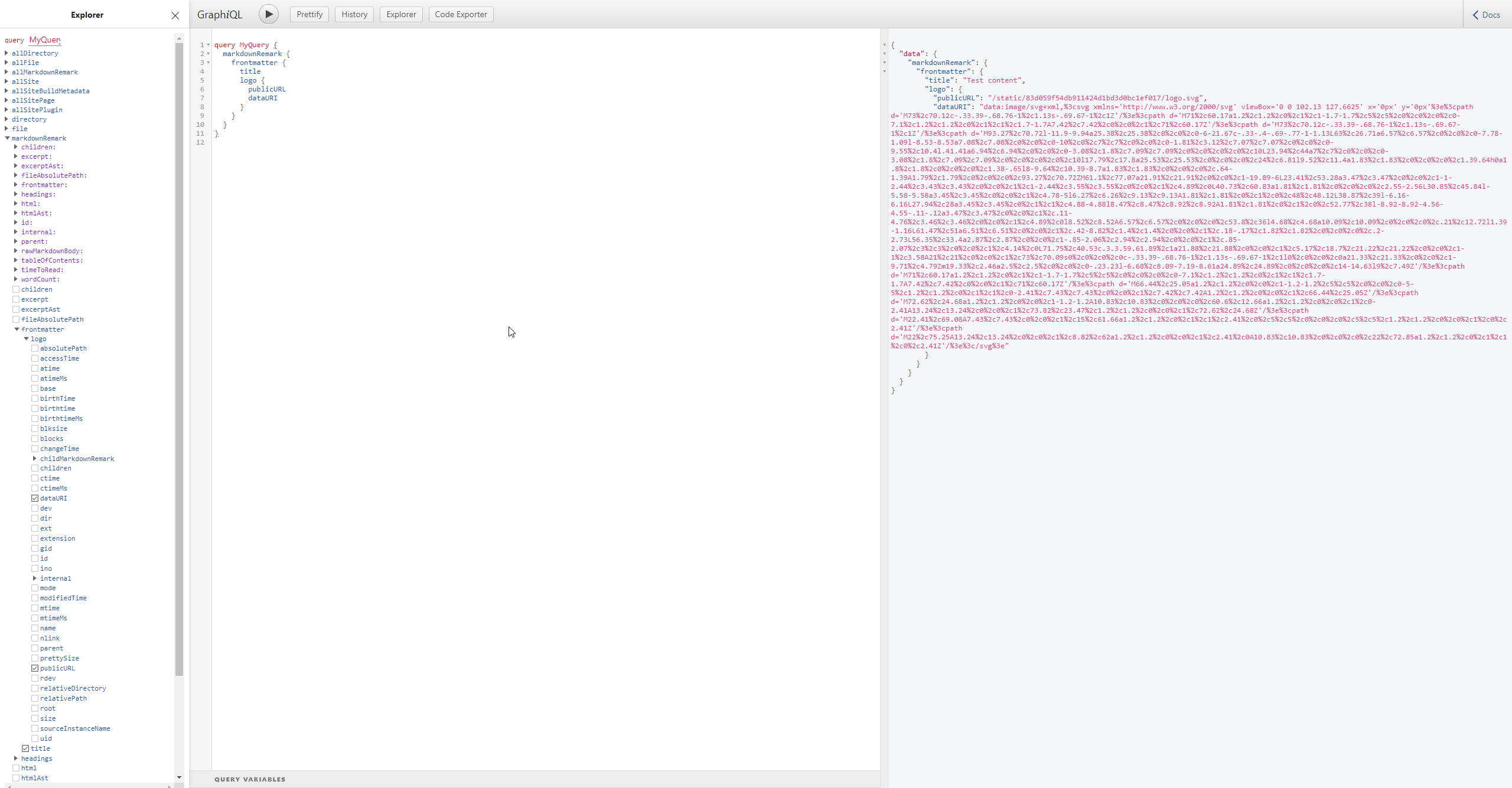This screenshot has height=788, width=1512.
Task: Click the GraphiQL logo
Action: pos(220,14)
